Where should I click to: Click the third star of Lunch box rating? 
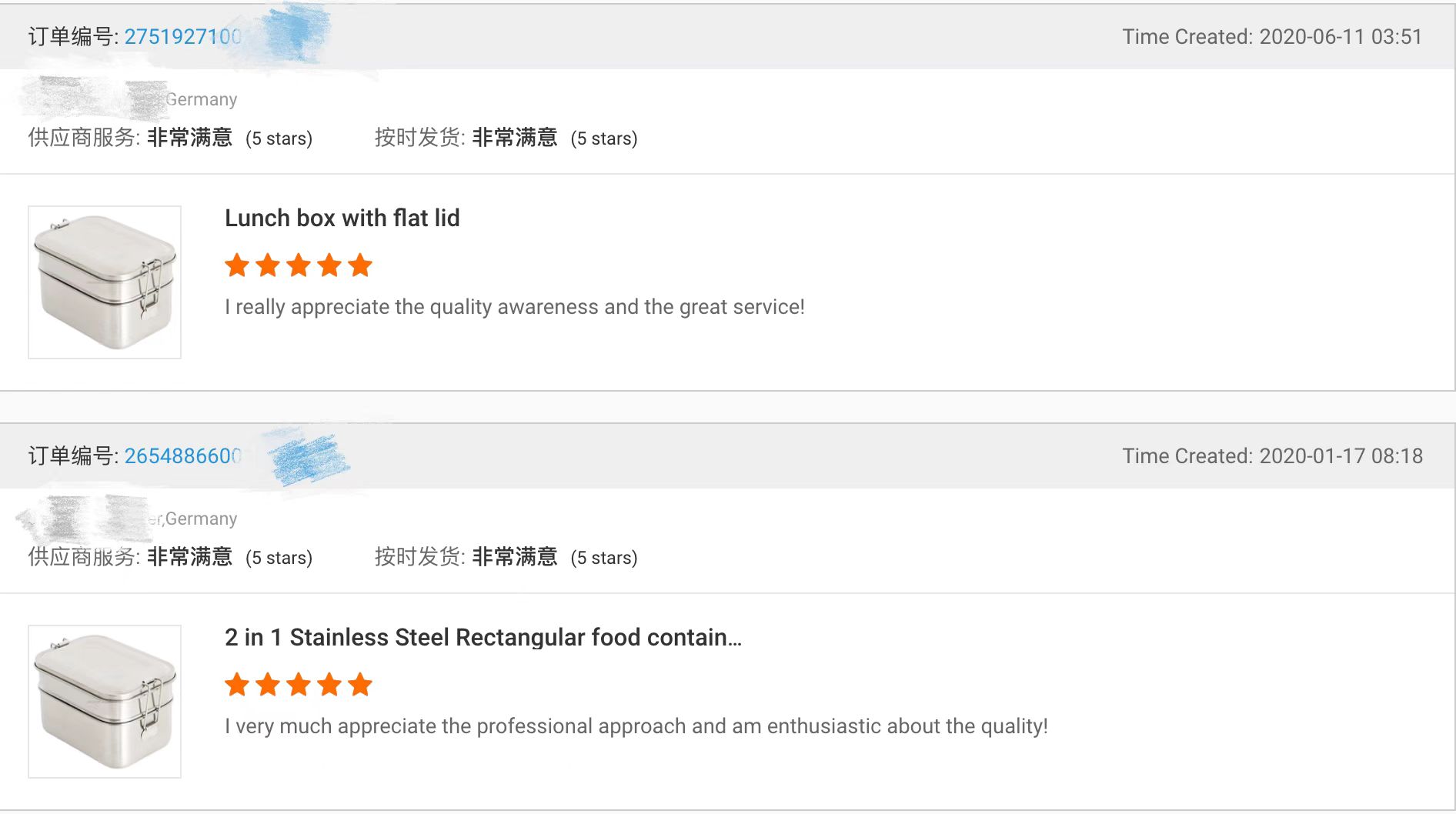pyautogui.click(x=299, y=266)
